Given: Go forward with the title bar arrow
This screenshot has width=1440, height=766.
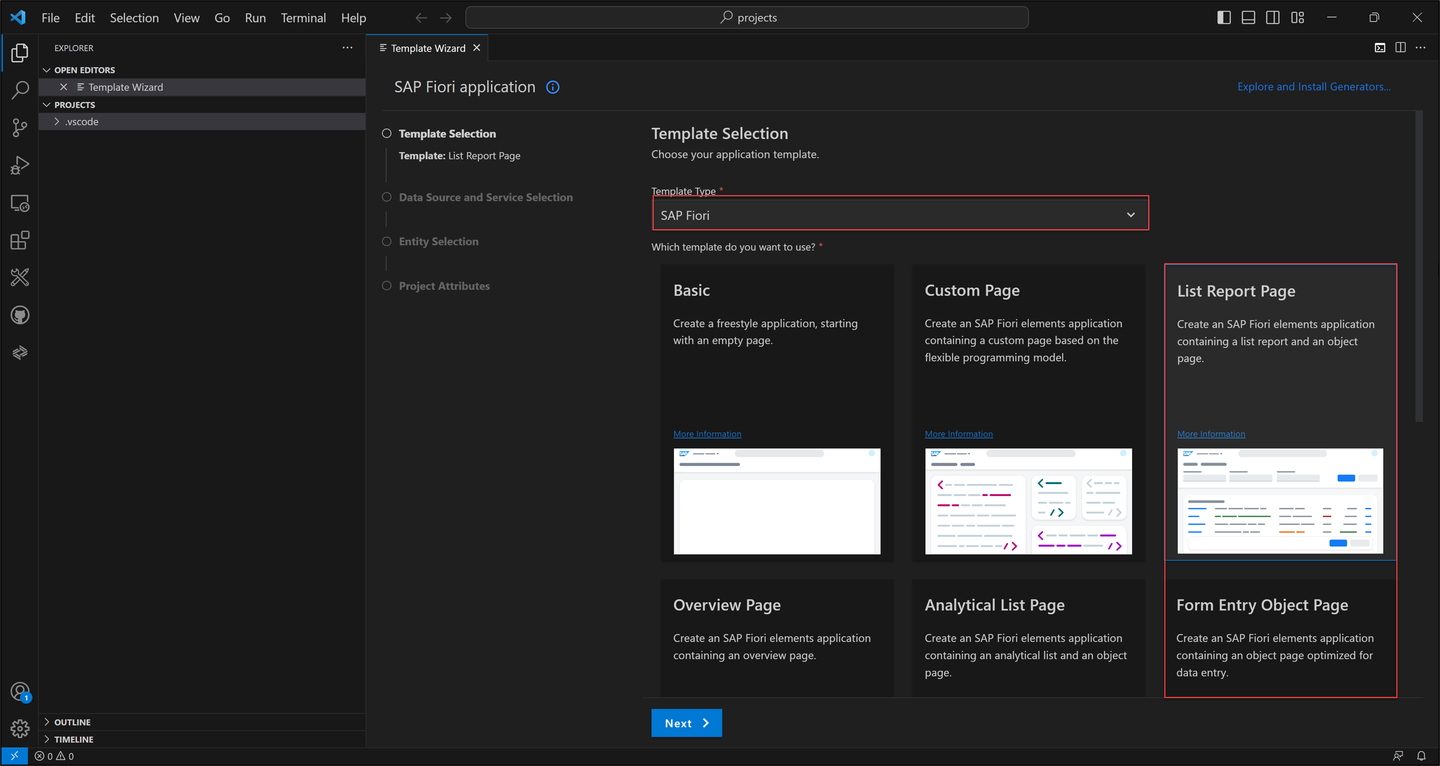Looking at the screenshot, I should (446, 17).
